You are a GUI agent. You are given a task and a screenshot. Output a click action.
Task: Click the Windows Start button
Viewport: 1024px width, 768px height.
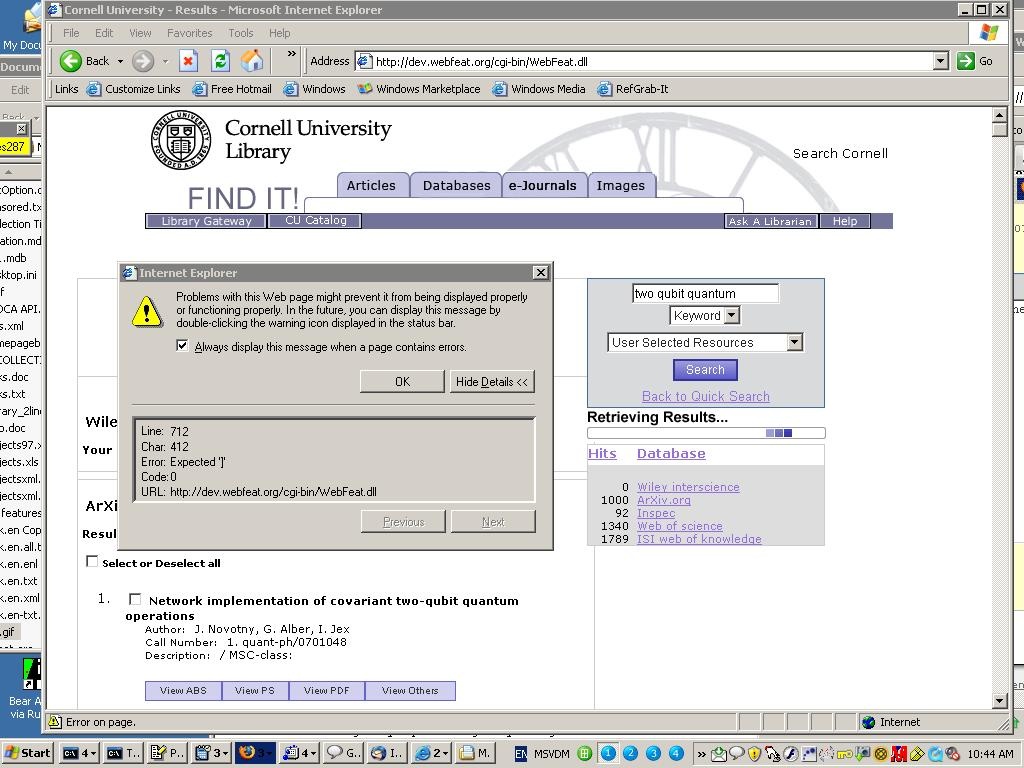(27, 753)
